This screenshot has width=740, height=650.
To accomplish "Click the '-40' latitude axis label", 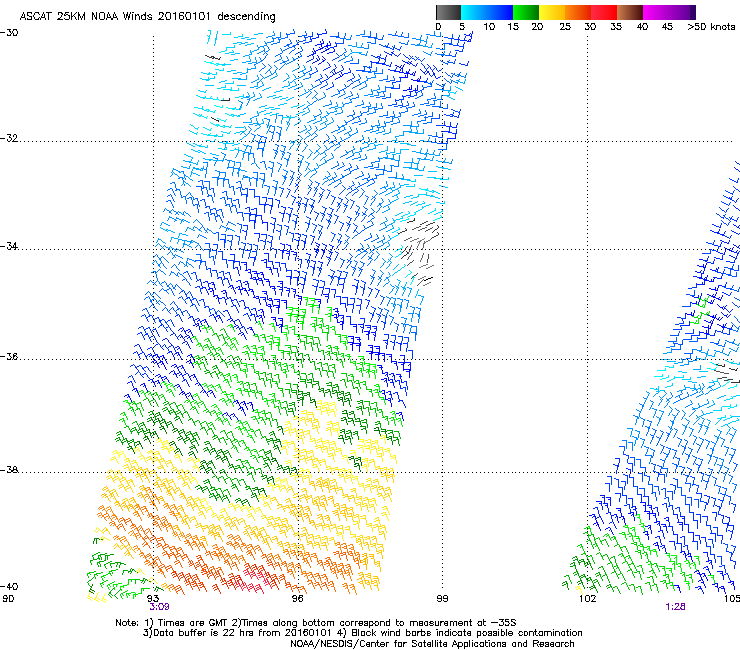I will pos(9,586).
